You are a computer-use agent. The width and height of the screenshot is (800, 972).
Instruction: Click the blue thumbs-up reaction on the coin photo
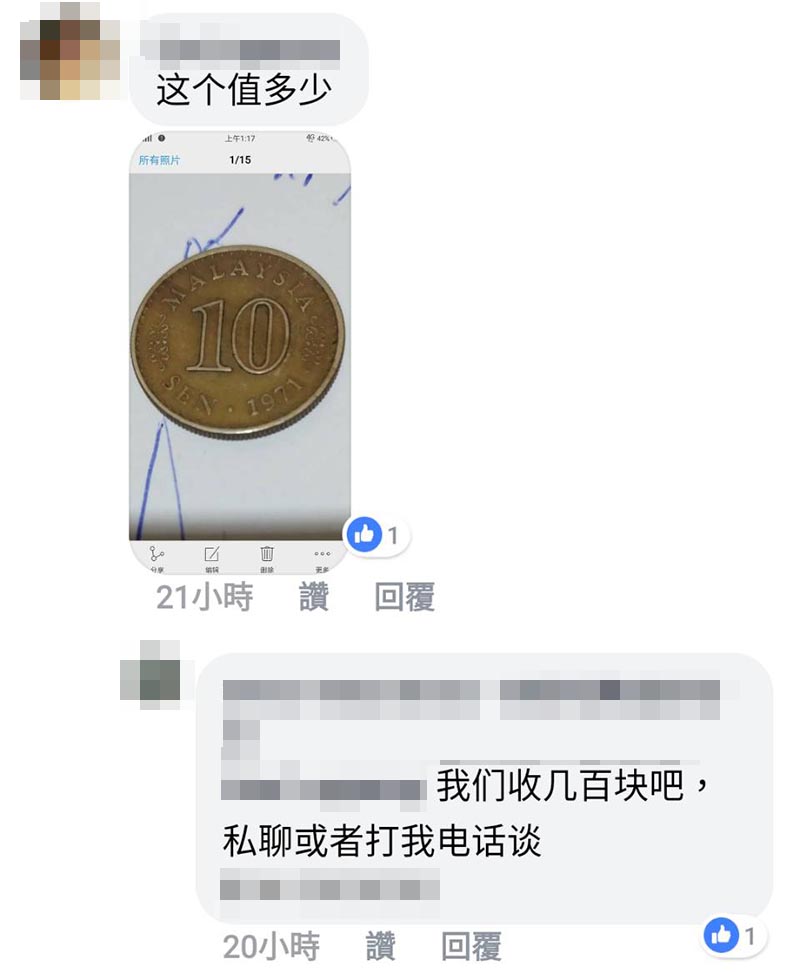tap(364, 534)
